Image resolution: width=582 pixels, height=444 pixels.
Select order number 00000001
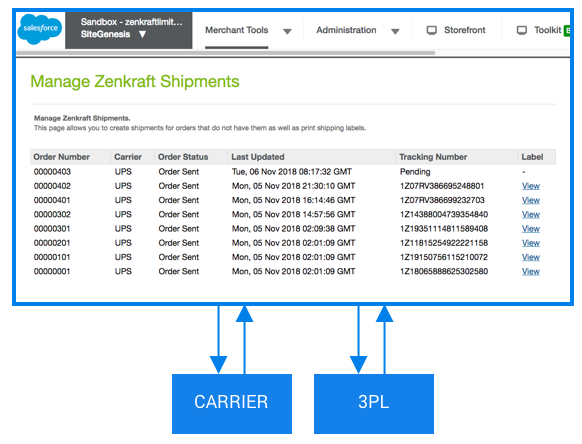pos(52,271)
